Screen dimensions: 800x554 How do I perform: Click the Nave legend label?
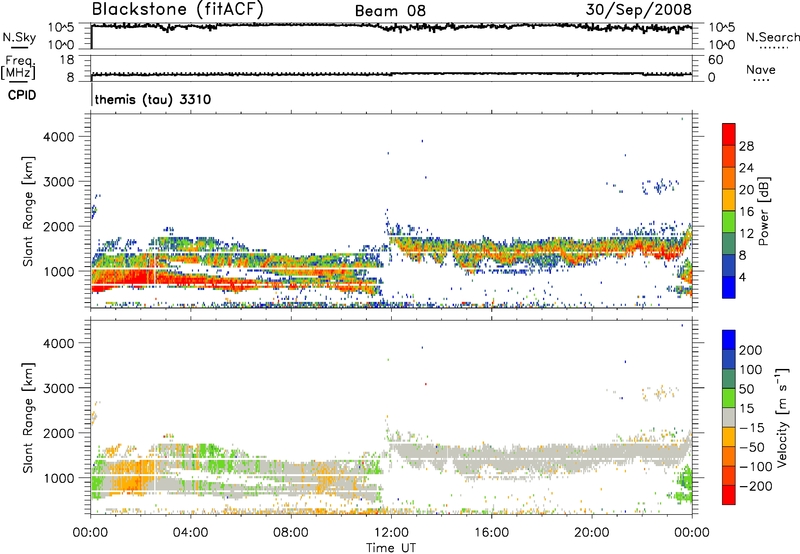761,69
